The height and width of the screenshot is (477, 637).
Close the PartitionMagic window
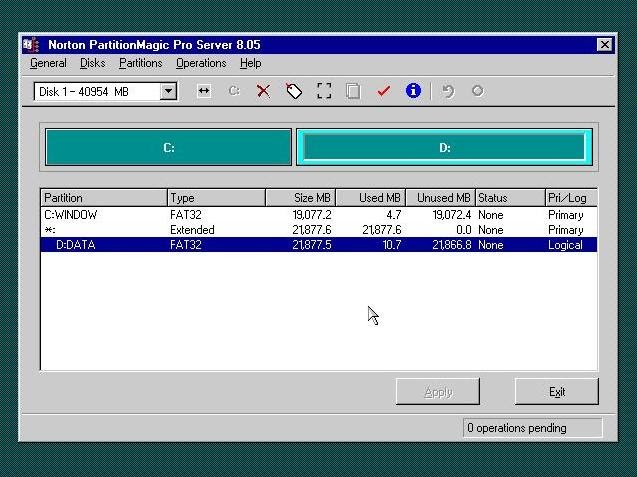[x=604, y=45]
